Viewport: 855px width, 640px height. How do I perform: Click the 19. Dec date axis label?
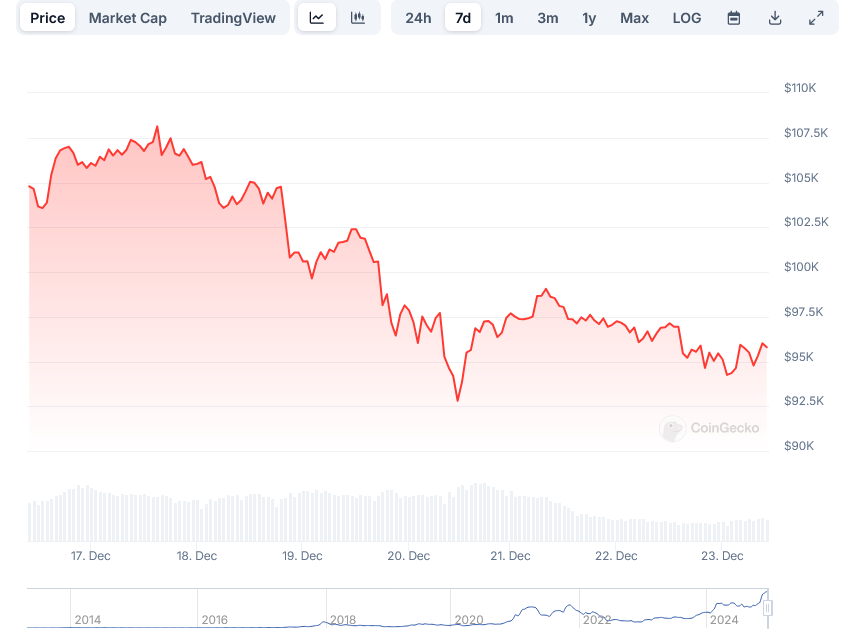click(x=302, y=556)
